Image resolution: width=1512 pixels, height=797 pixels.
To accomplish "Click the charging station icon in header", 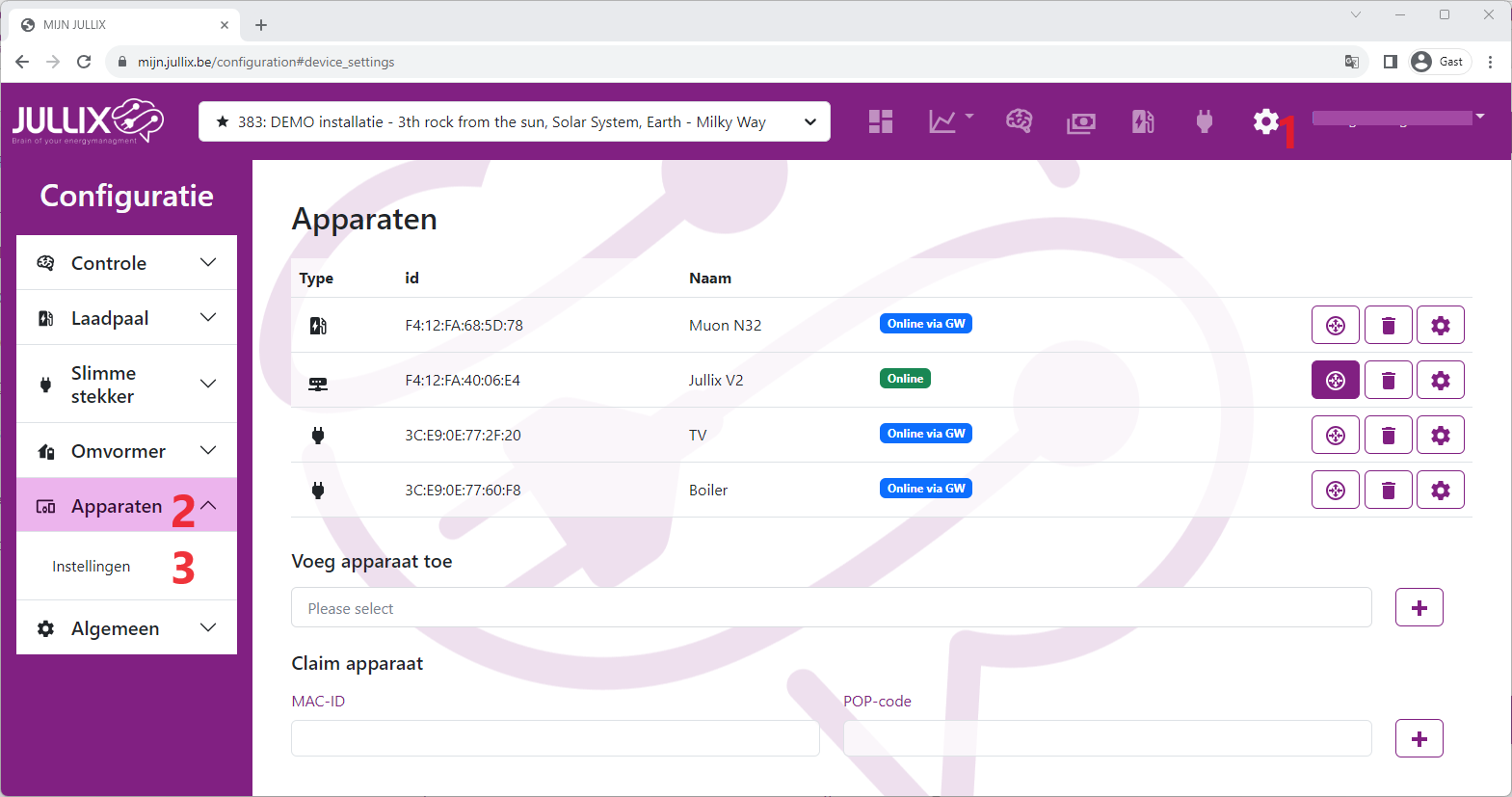I will click(x=1143, y=121).
